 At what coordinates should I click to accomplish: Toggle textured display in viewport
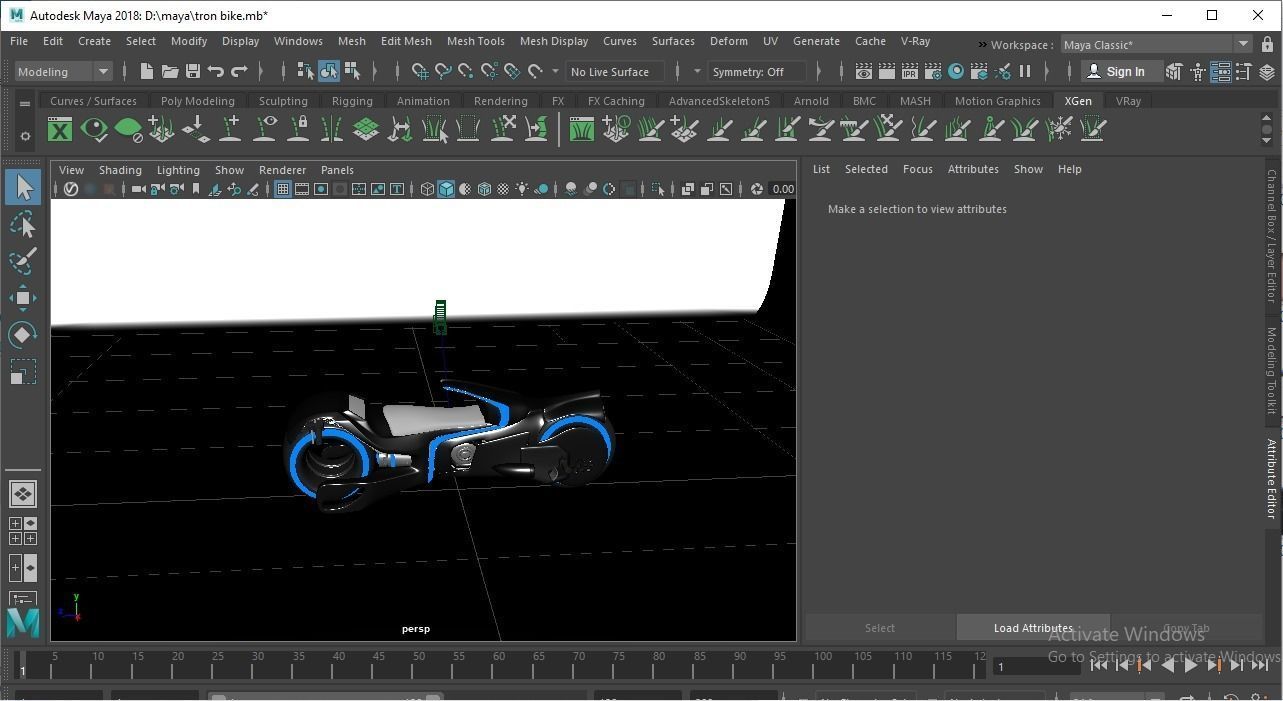pos(503,189)
